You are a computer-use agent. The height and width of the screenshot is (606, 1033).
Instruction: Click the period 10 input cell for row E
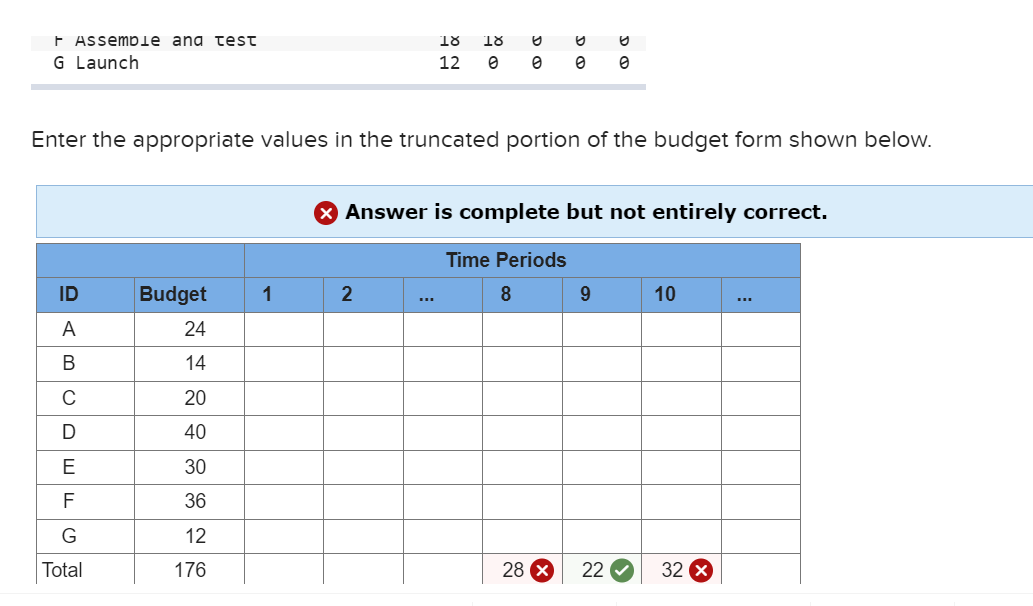680,466
